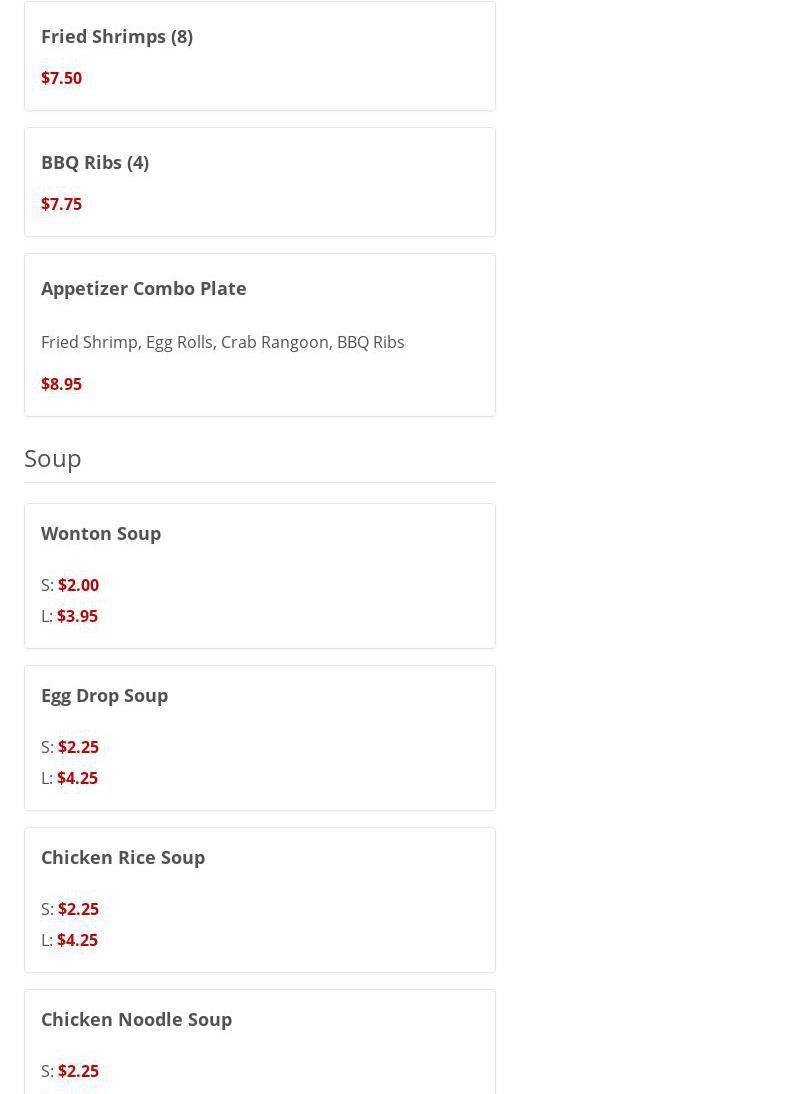Choose small Chicken Noodle Soup price
This screenshot has width=785, height=1094.
click(x=78, y=1071)
